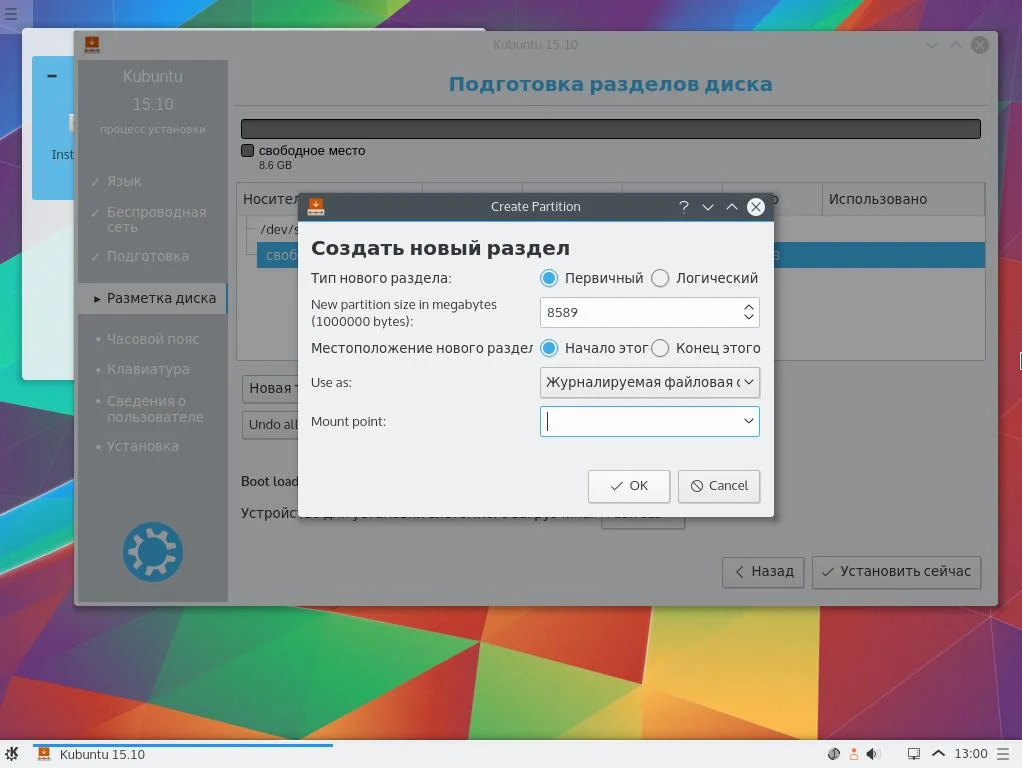Click the clock showing 13:00
1022x768 pixels.
971,754
